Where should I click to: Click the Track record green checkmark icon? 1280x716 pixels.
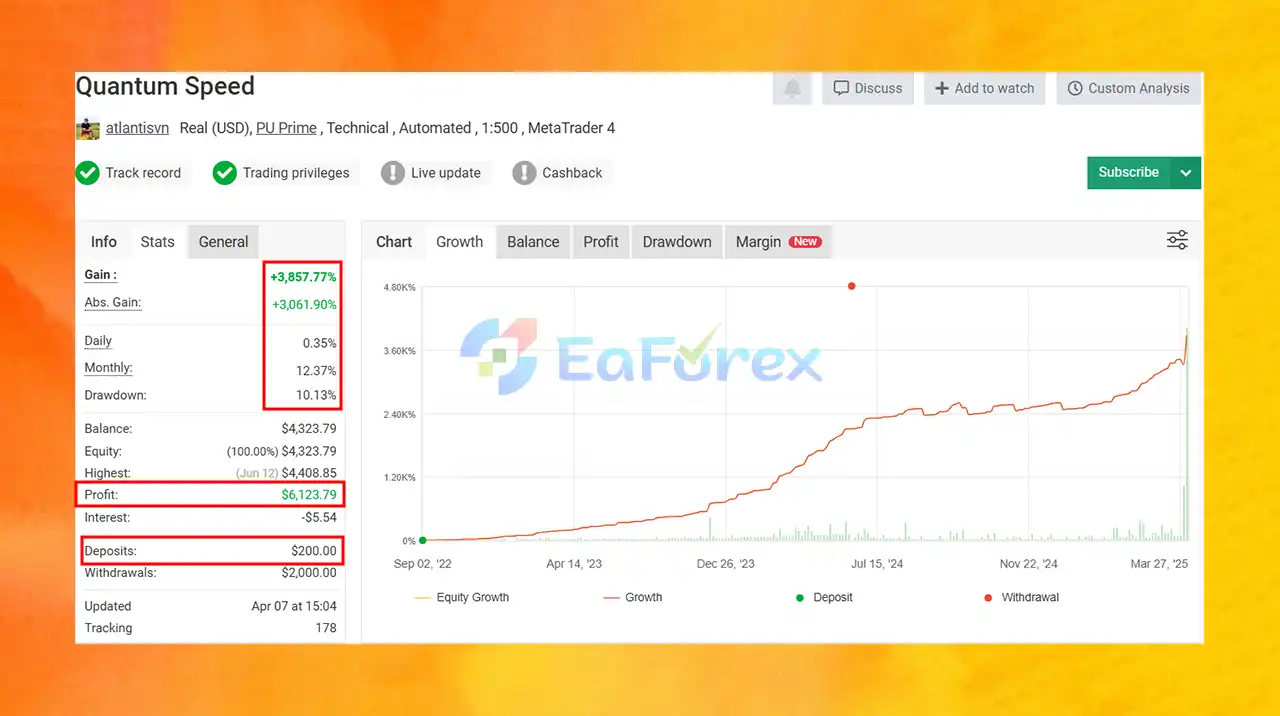(x=87, y=173)
